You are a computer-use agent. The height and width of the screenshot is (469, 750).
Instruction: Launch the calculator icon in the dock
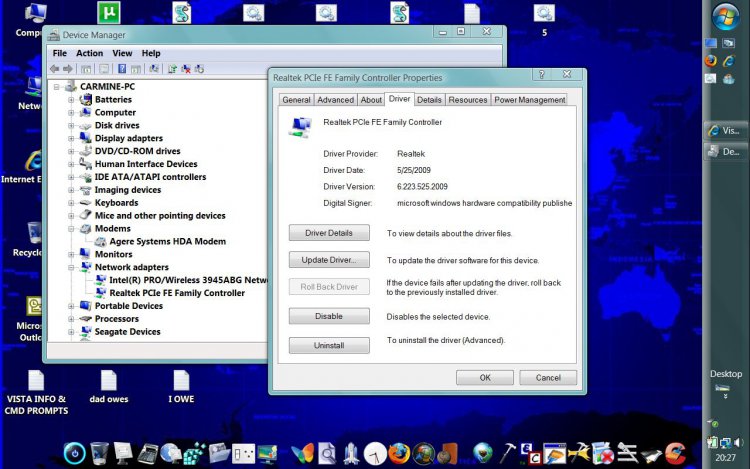[x=148, y=454]
